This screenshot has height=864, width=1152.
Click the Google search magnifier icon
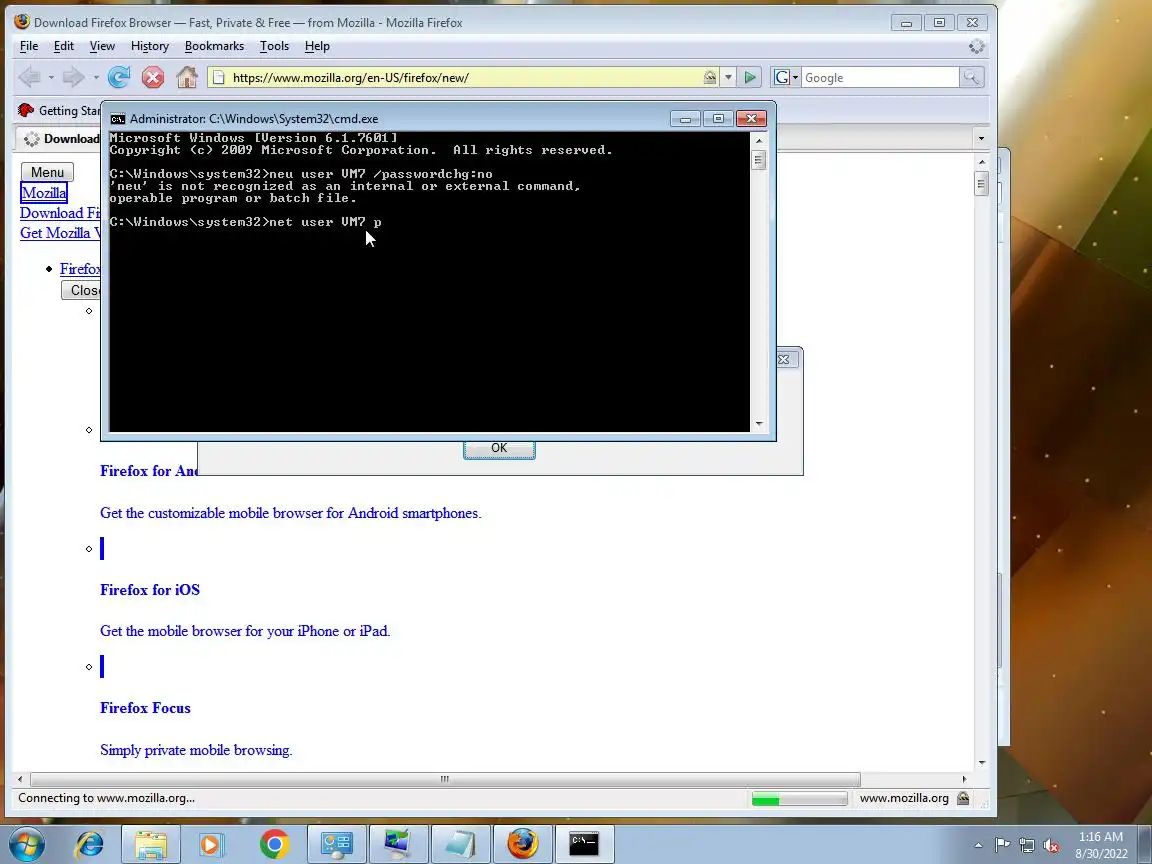point(971,77)
